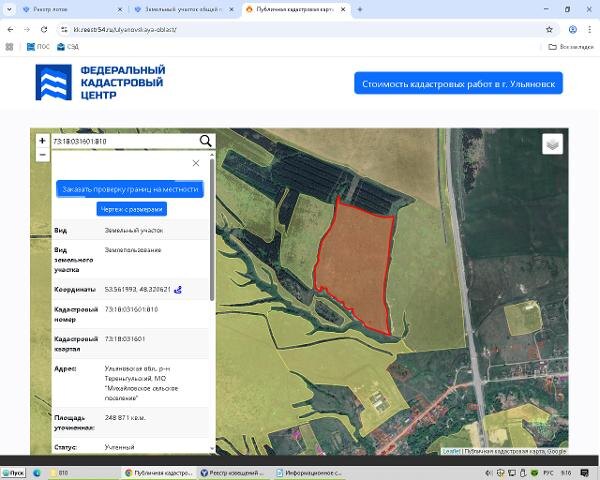Switch to 'Реестр лотов' browser tab
The width and height of the screenshot is (600, 480).
point(71,9)
